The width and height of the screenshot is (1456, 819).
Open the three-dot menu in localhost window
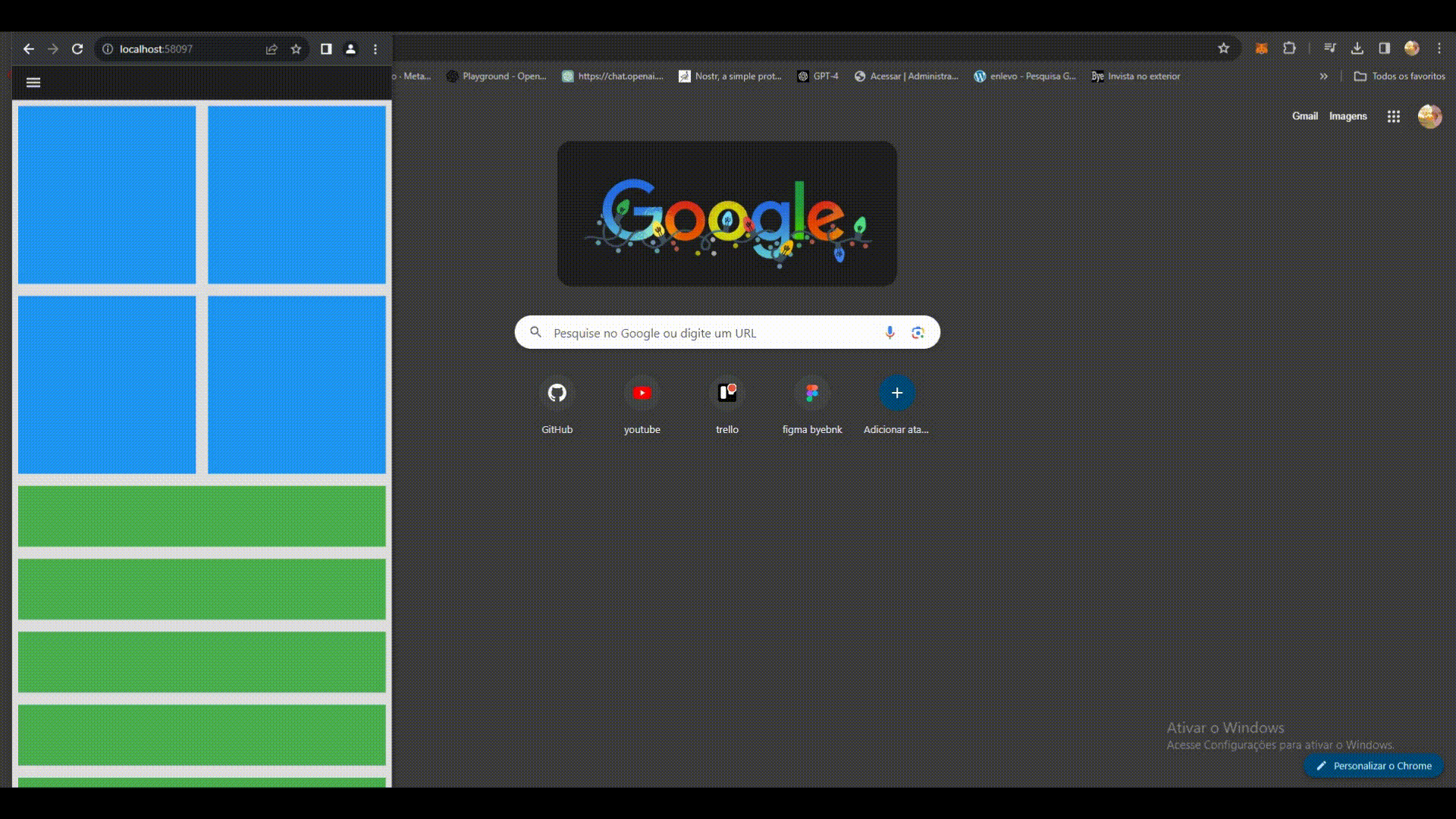pos(375,49)
